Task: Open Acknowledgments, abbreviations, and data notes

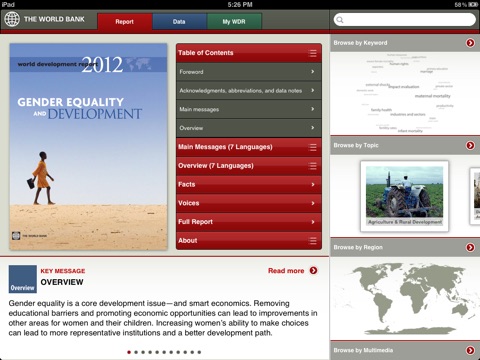Action: [x=249, y=90]
